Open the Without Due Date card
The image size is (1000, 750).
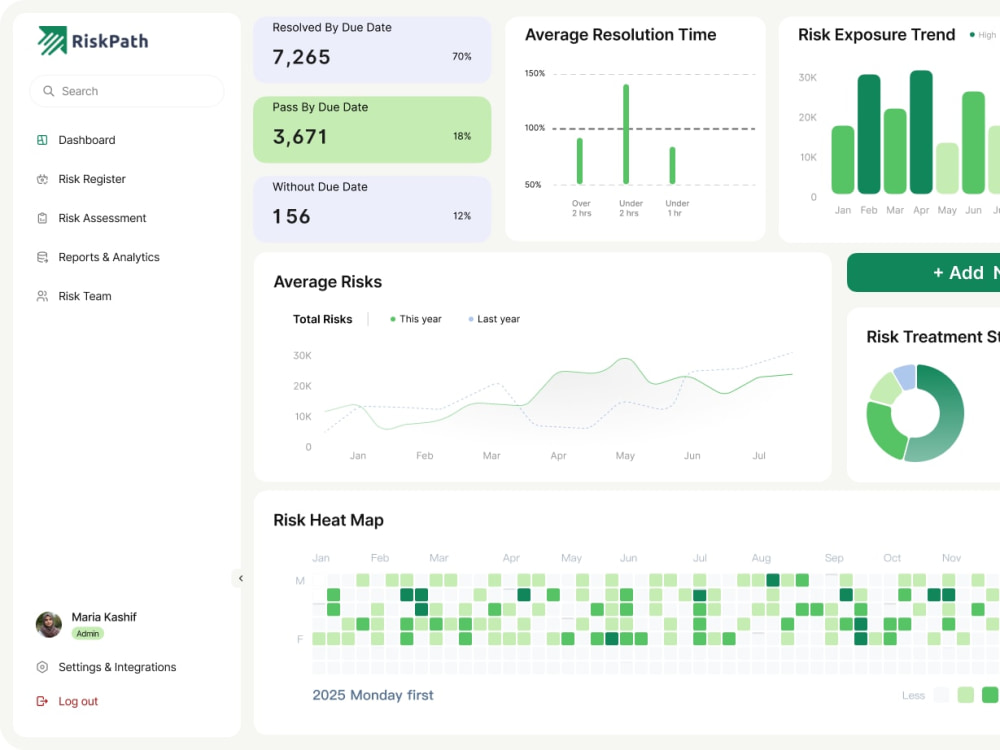[x=372, y=209]
